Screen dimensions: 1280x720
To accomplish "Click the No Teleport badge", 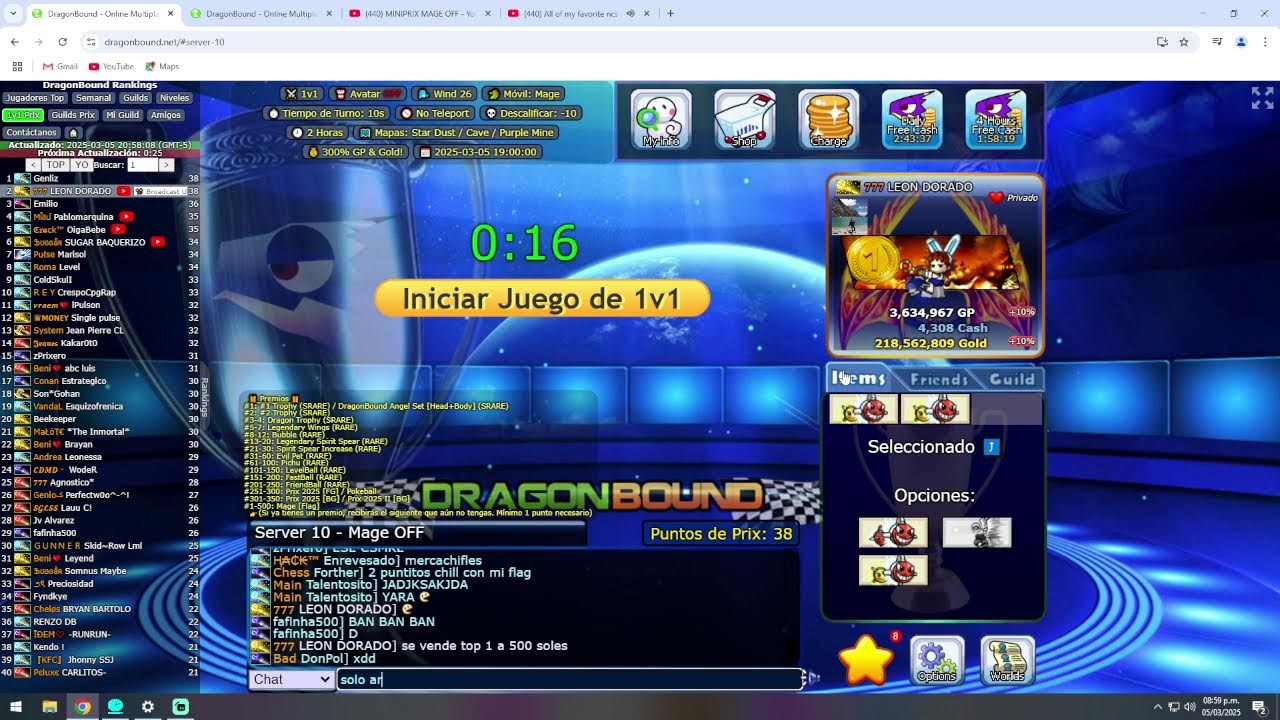I will point(435,113).
